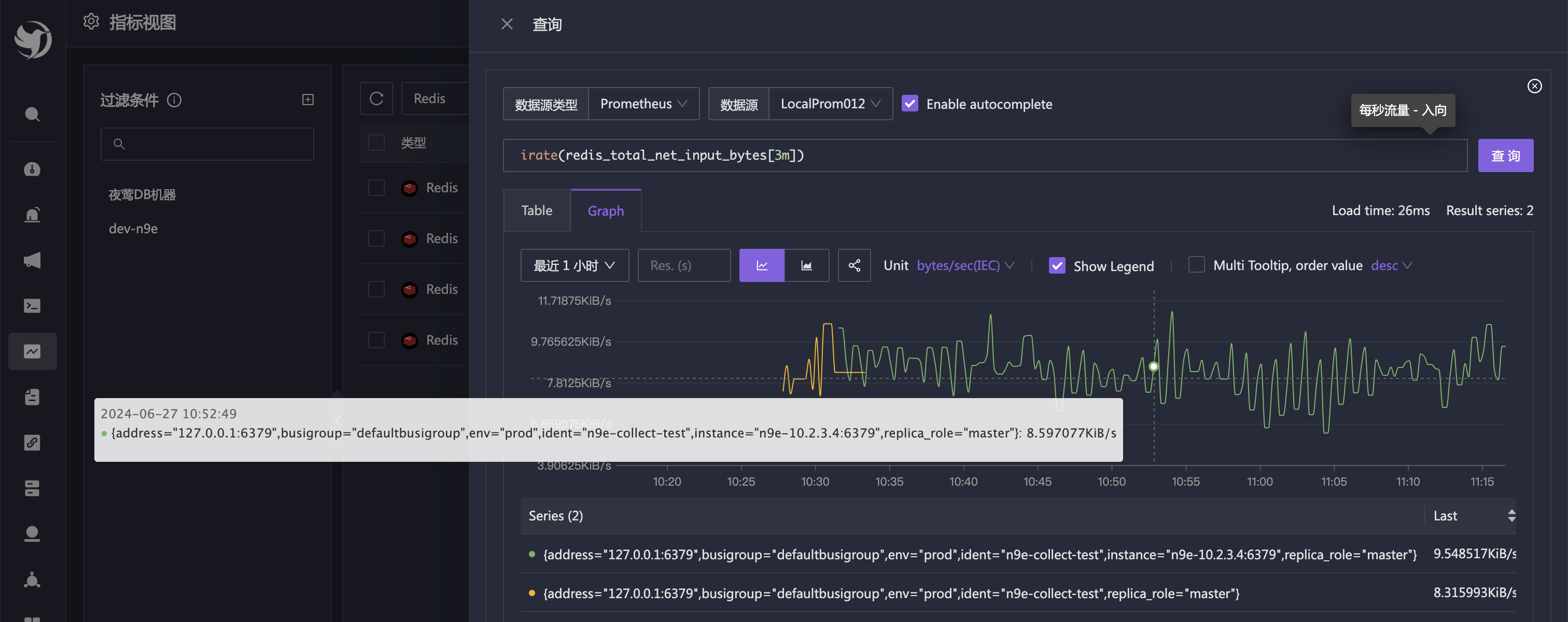Viewport: 1568px width, 622px height.
Task: Click the 查询 query button
Action: (1505, 156)
